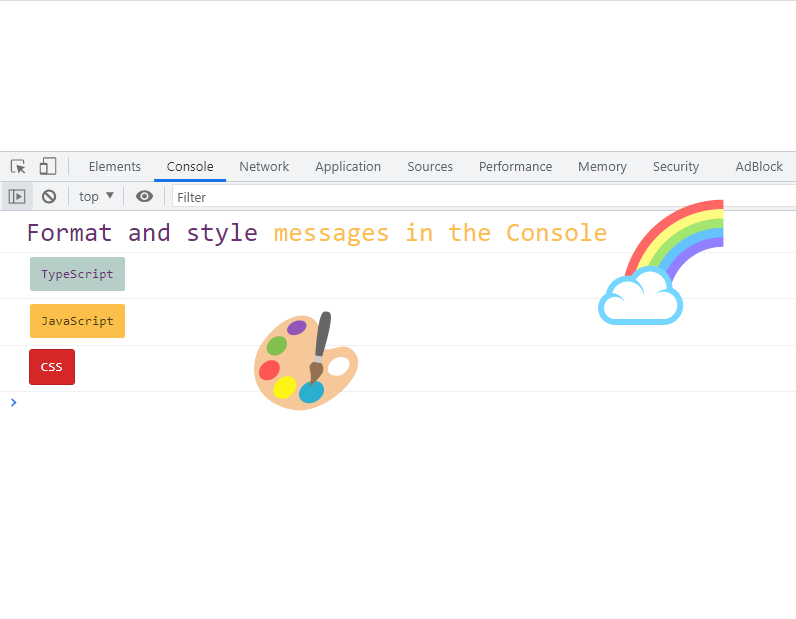796x619 pixels.
Task: Activate the inspect element picker icon
Action: (18, 167)
